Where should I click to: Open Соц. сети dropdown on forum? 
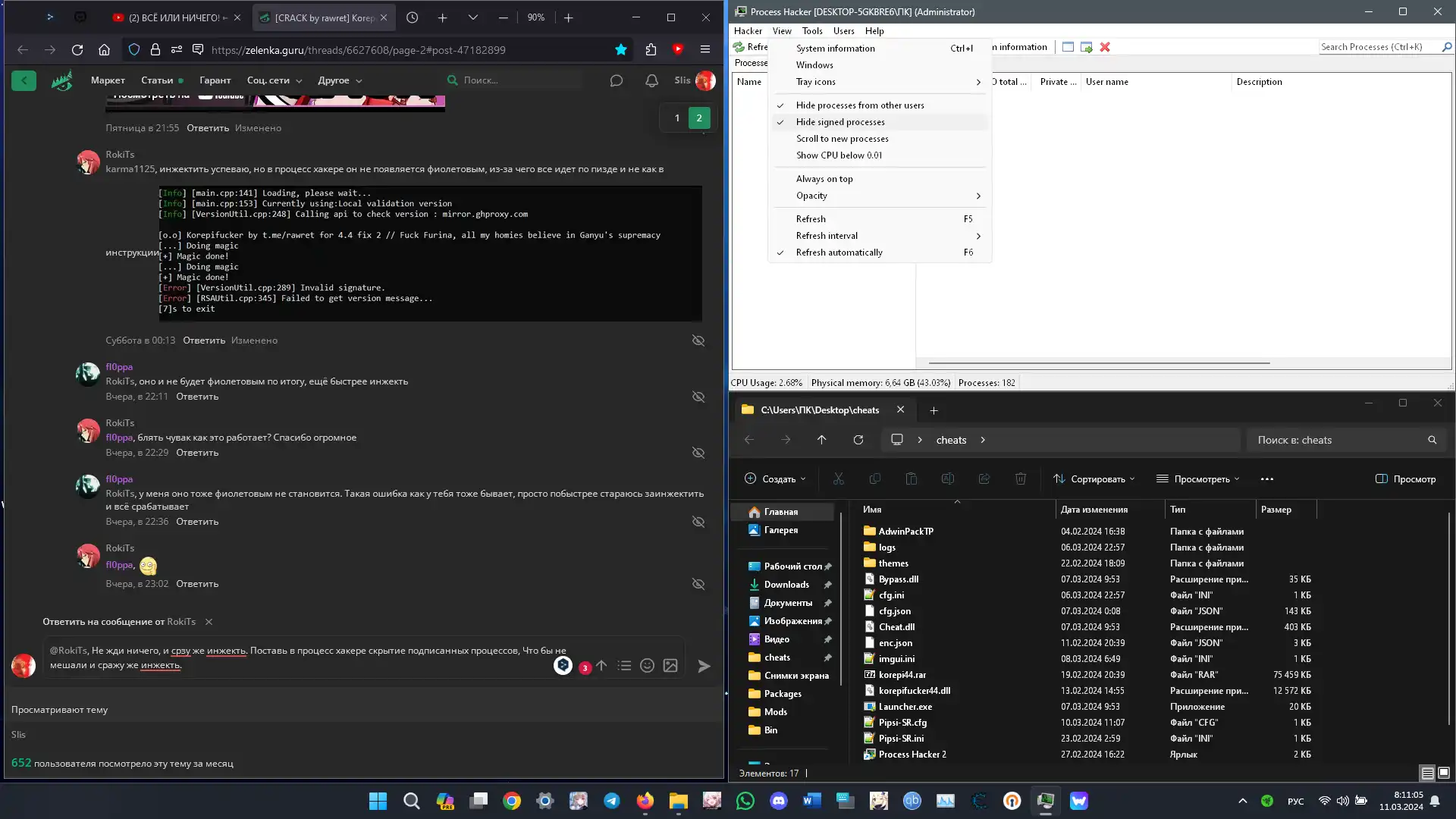[275, 80]
